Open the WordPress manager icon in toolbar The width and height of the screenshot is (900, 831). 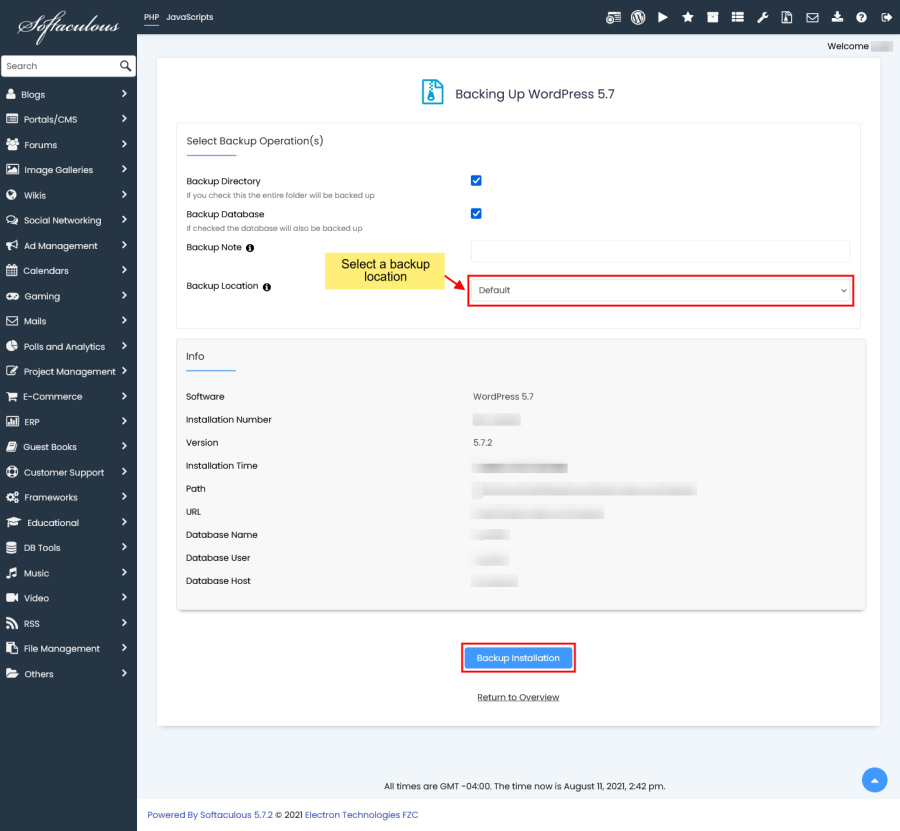638,18
